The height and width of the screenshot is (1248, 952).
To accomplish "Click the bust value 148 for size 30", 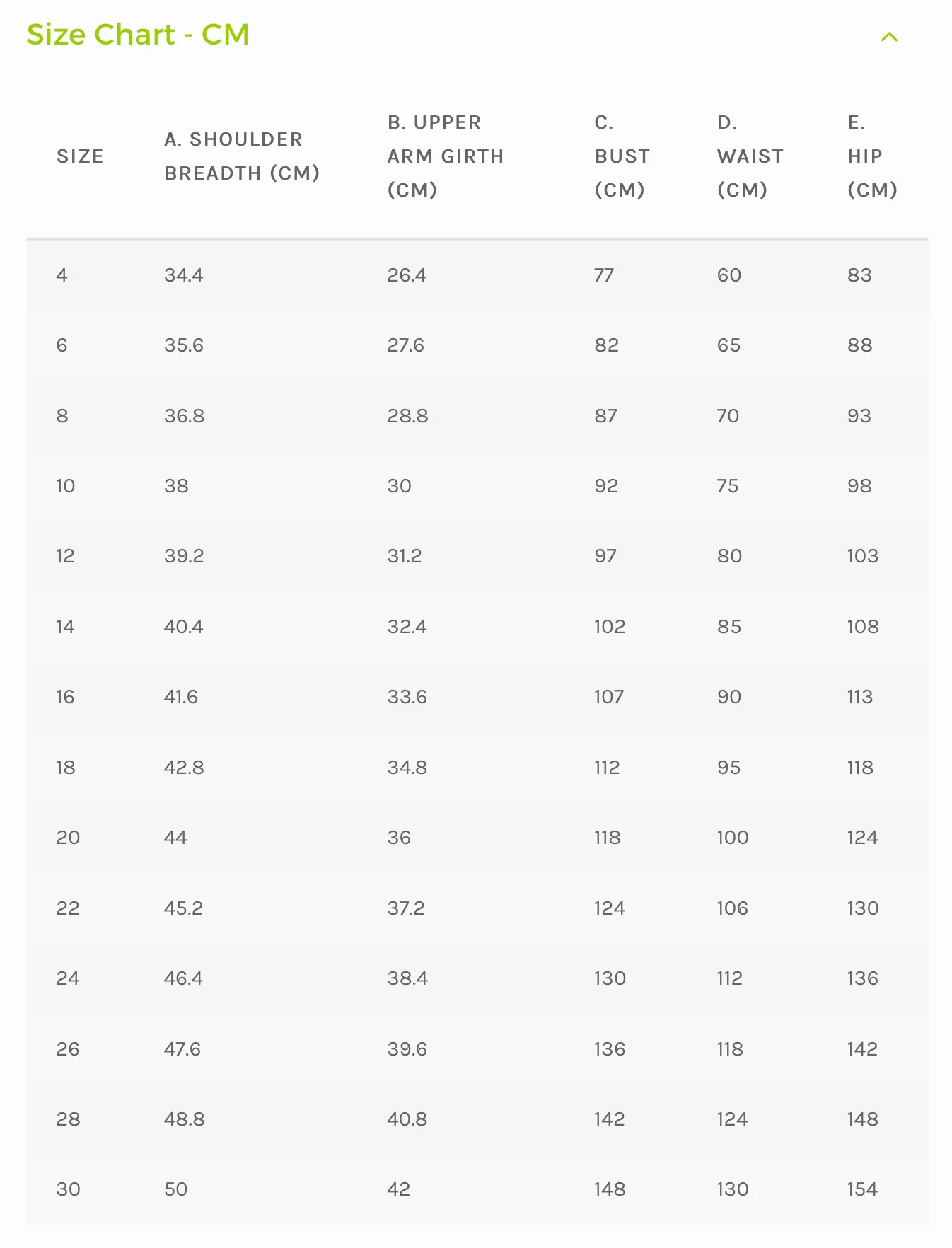I will coord(609,1189).
